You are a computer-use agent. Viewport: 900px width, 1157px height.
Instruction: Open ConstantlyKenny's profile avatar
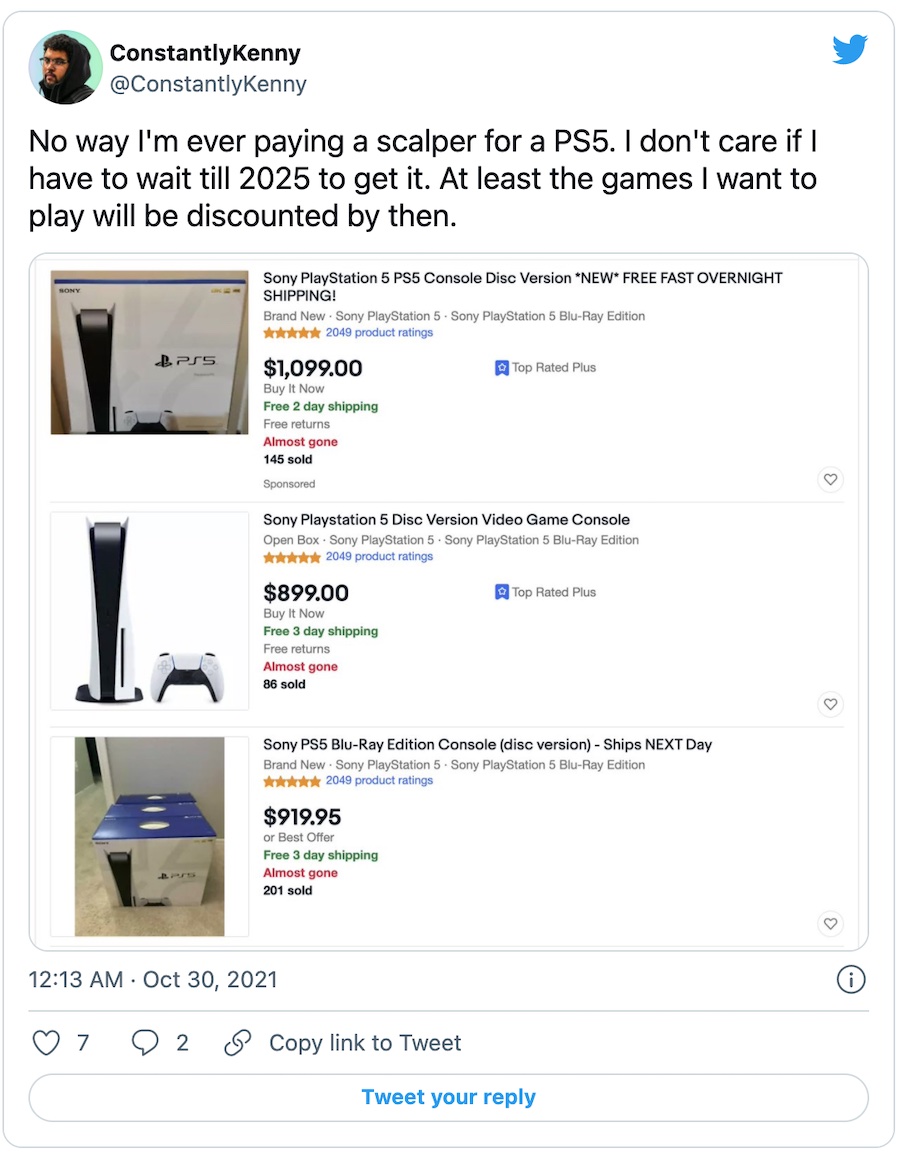(65, 67)
